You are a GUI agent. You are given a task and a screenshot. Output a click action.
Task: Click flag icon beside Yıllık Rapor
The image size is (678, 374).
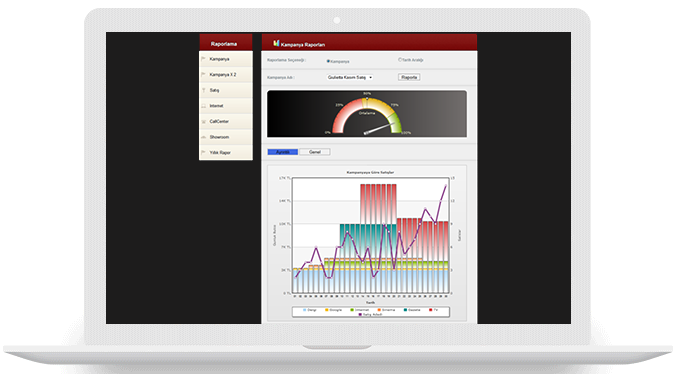click(x=204, y=153)
